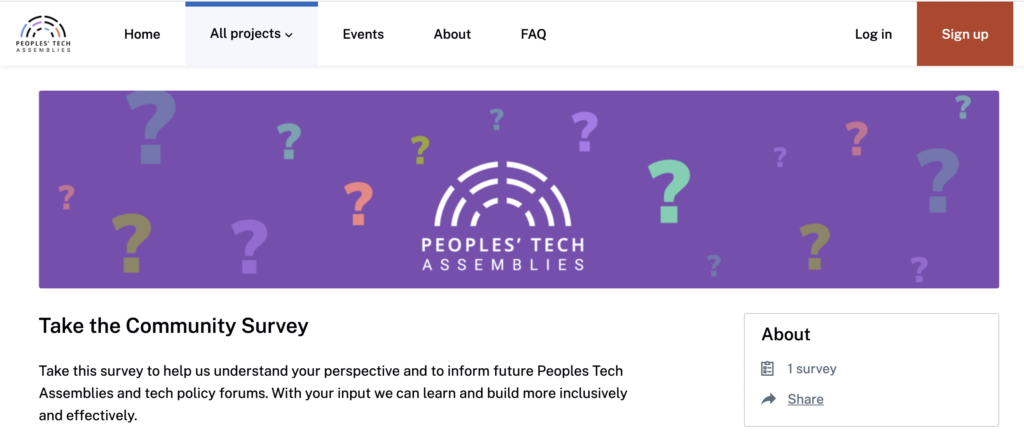Click the Share link

point(805,400)
